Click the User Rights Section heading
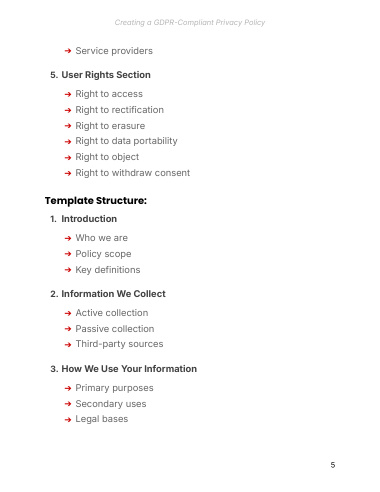 coord(106,75)
